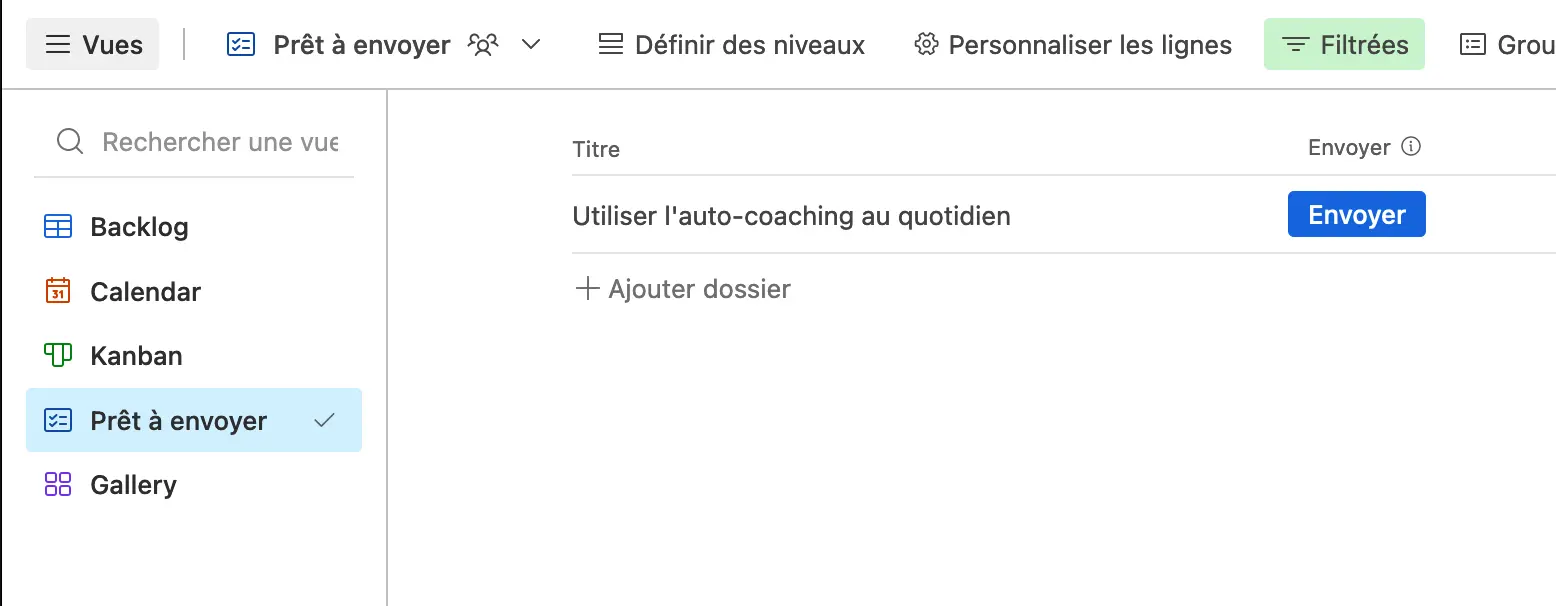Screen dimensions: 1556x606
Task: Select the Gallery view in sidebar
Action: [x=133, y=485]
